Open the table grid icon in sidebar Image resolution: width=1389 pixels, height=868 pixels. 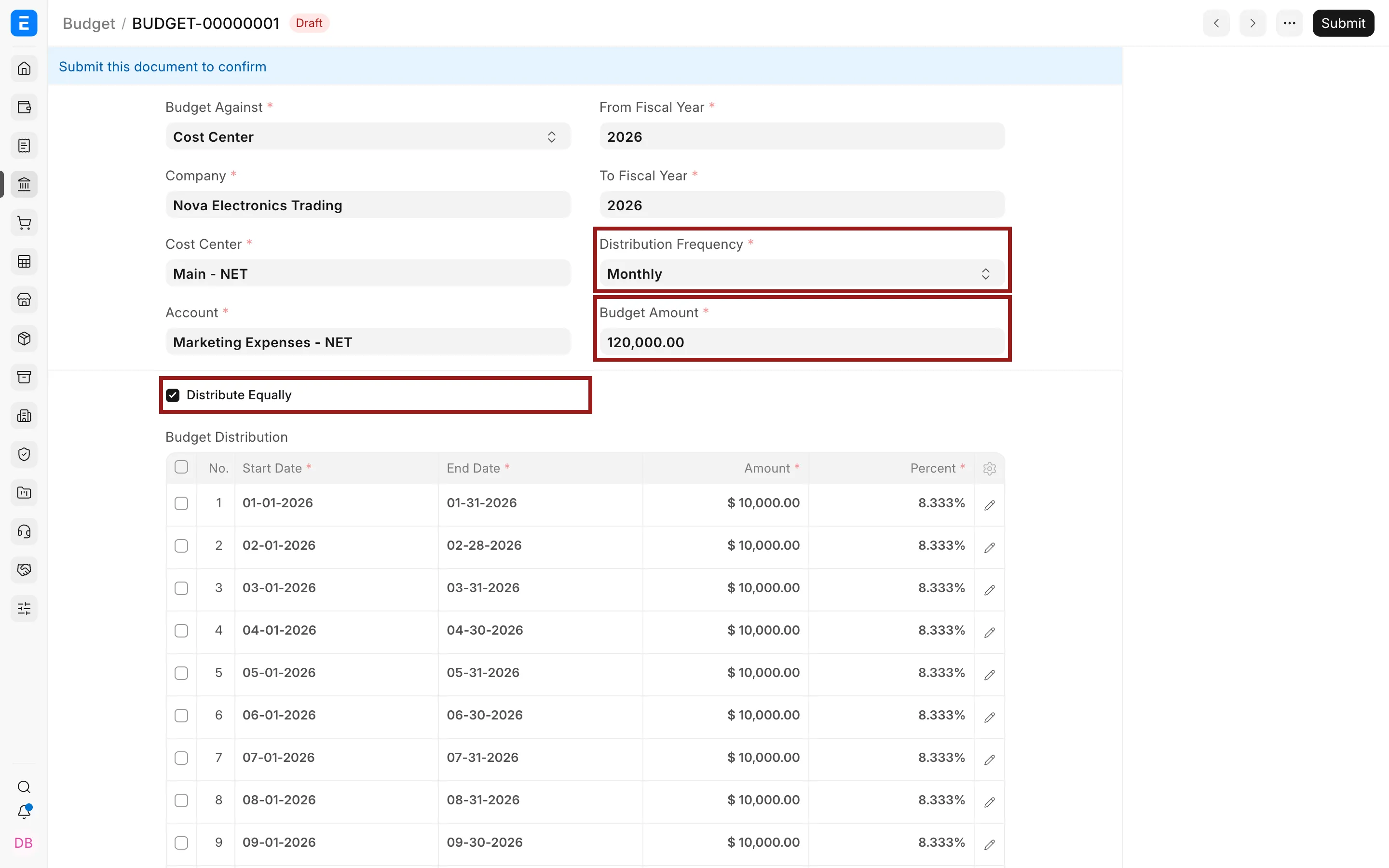(x=24, y=261)
